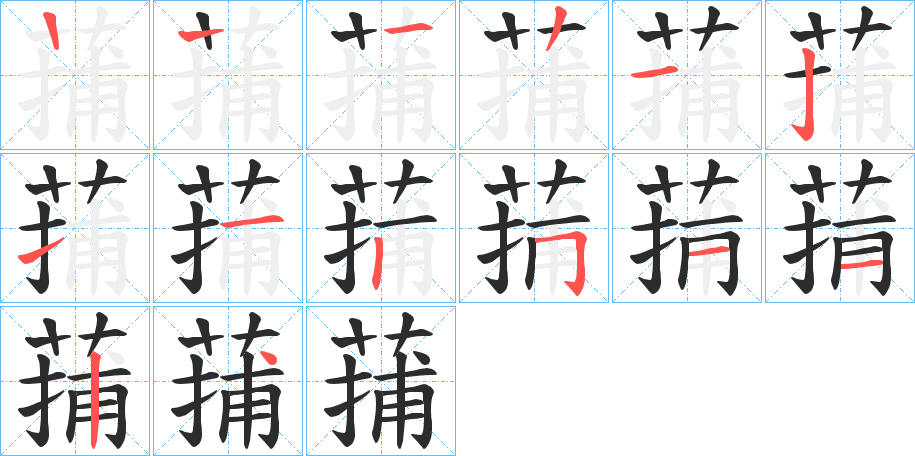Image resolution: width=915 pixels, height=456 pixels.
Task: Open the tenth stroke step panel
Action: tap(534, 228)
